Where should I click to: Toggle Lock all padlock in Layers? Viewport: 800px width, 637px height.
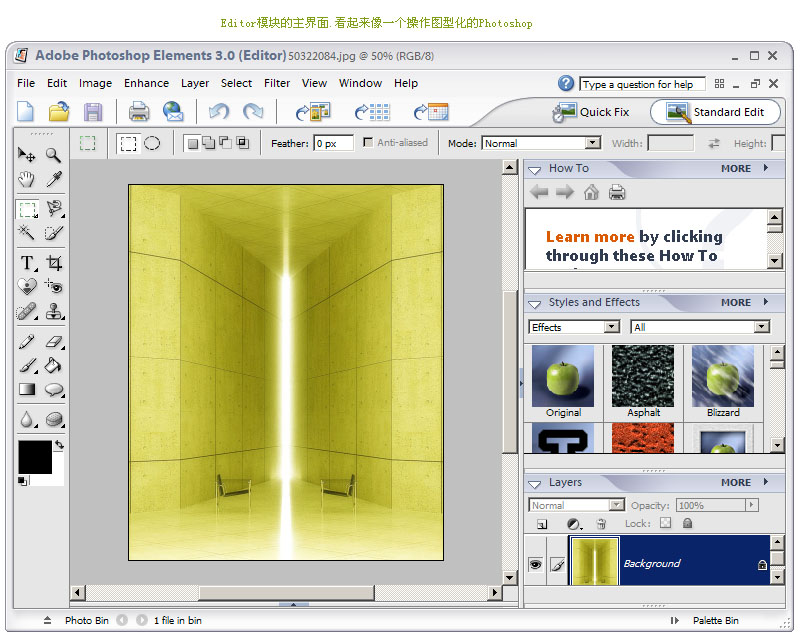[687, 523]
